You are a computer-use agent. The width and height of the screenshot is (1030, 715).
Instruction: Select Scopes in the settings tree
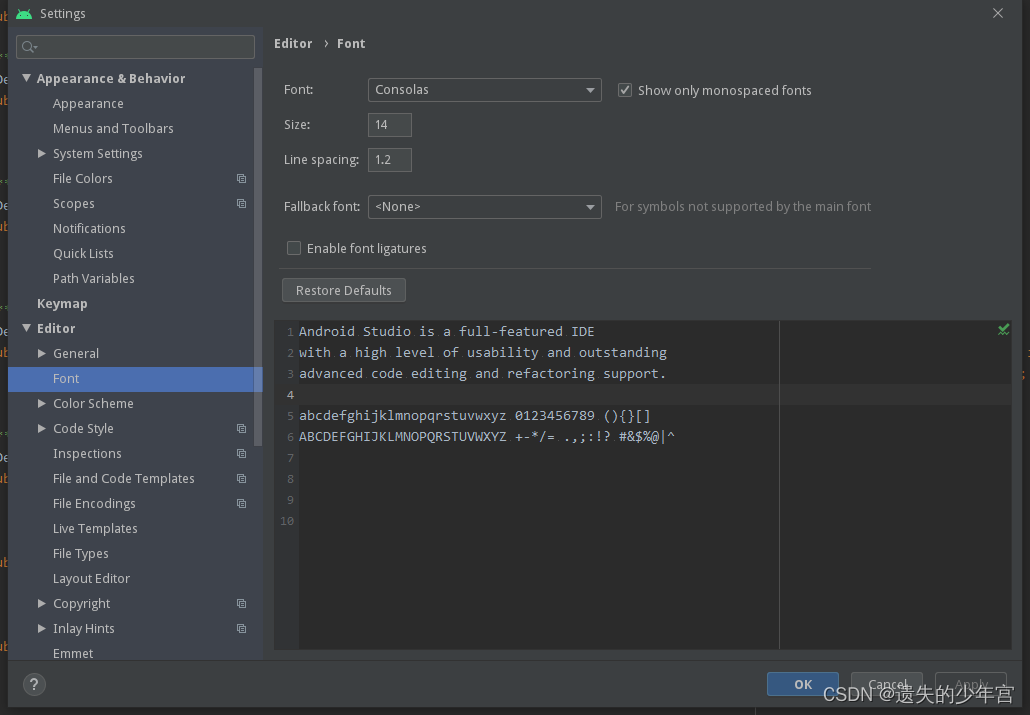(74, 204)
